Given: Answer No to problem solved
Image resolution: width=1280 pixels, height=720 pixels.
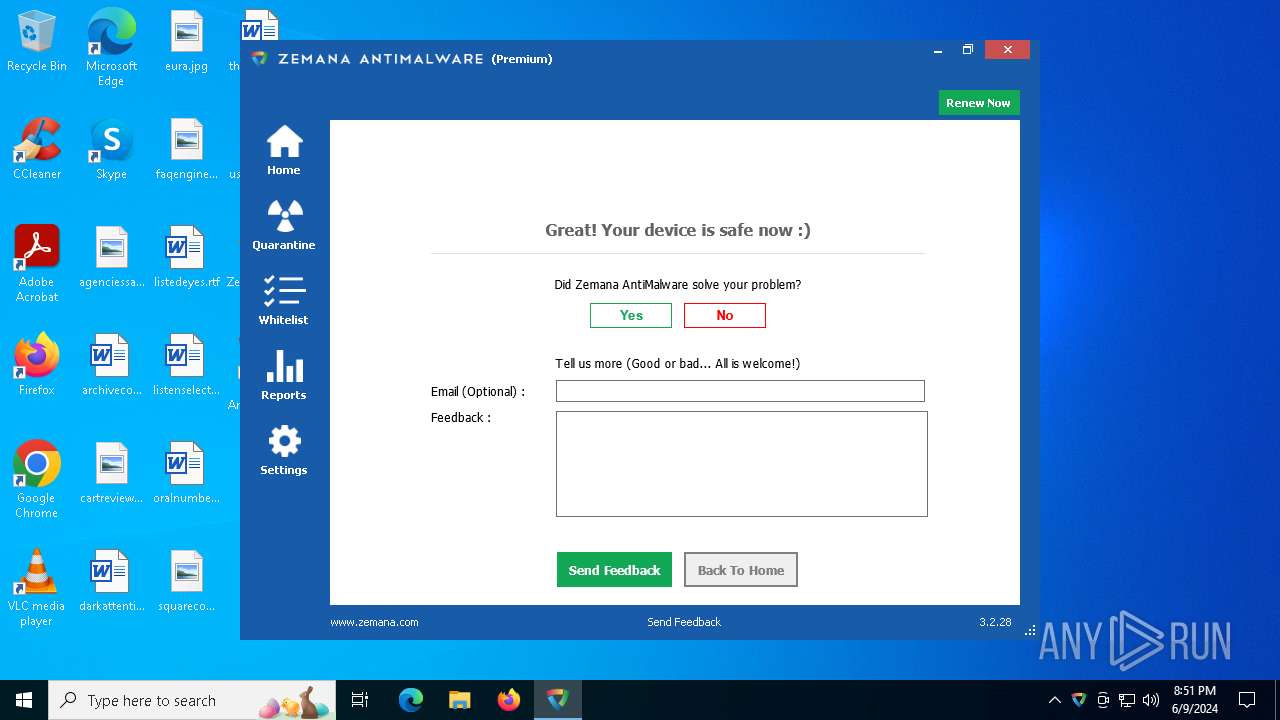Looking at the screenshot, I should click(x=725, y=315).
